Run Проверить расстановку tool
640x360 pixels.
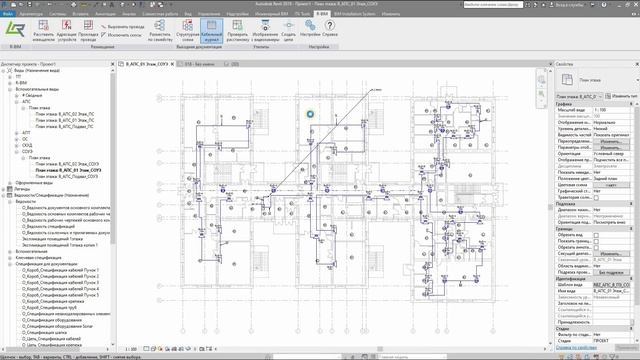click(x=237, y=31)
